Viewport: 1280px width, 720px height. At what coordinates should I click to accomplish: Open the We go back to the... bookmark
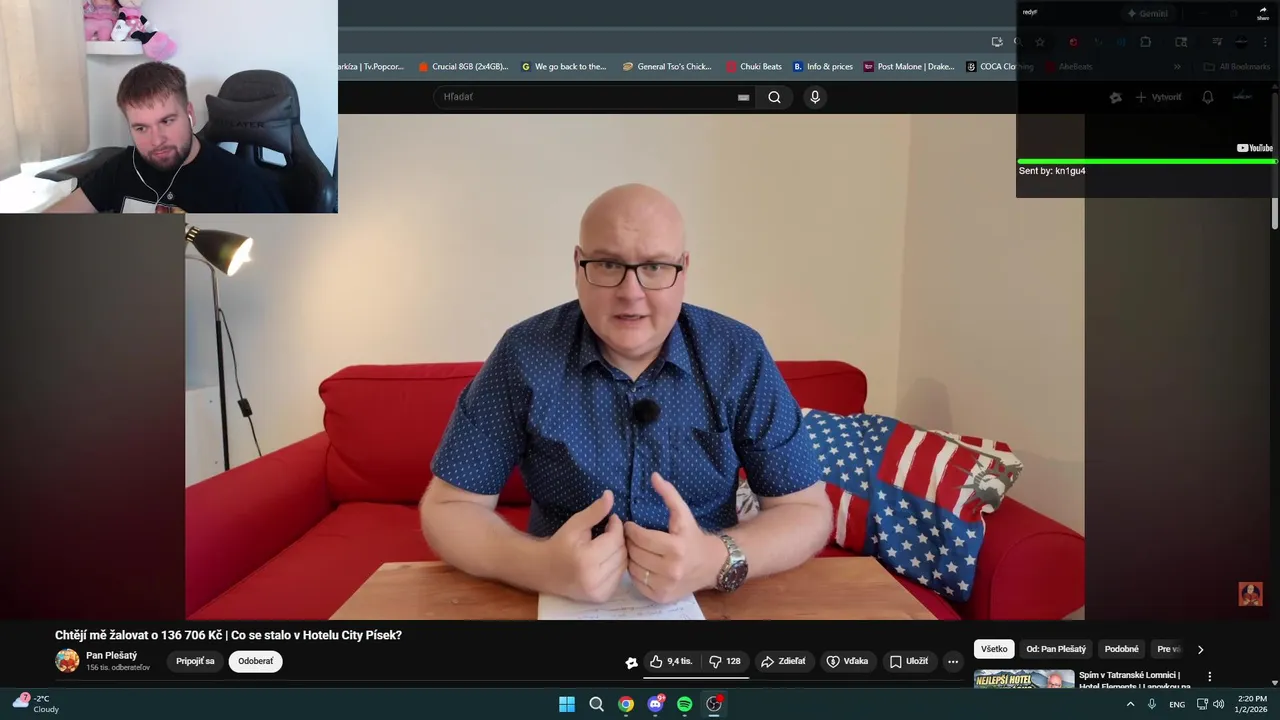(564, 67)
